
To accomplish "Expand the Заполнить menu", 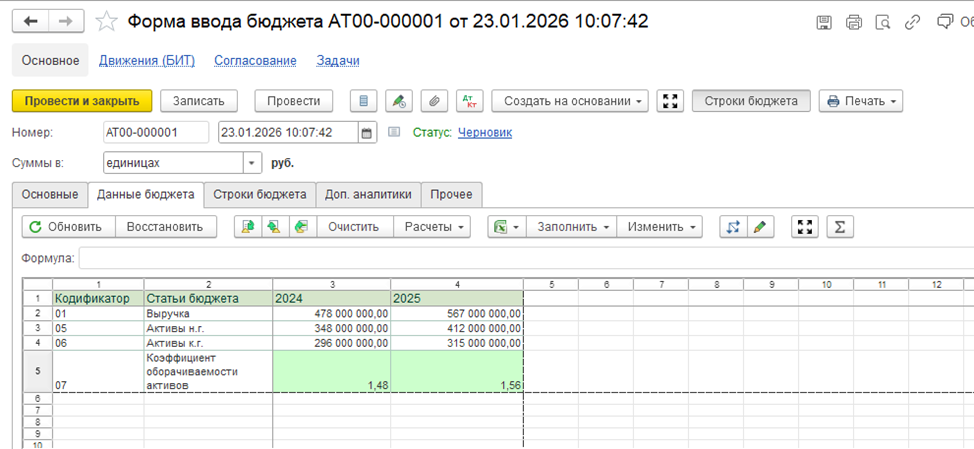I will (x=571, y=227).
